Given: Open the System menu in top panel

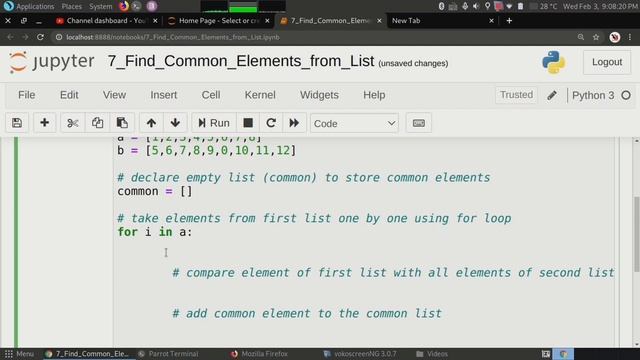Looking at the screenshot, I should coord(100,6).
